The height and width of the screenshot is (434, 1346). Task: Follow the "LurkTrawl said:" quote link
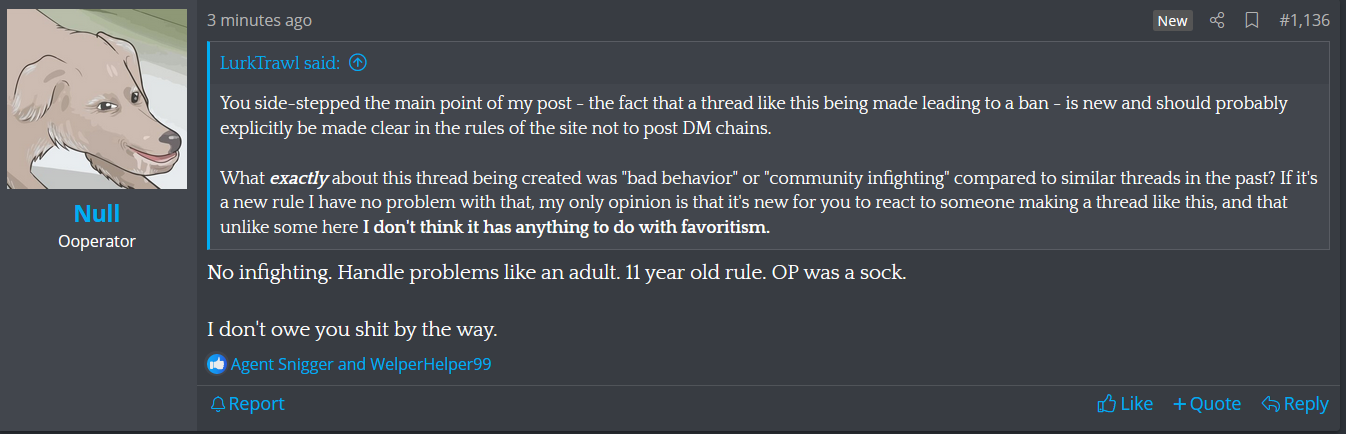pos(281,63)
